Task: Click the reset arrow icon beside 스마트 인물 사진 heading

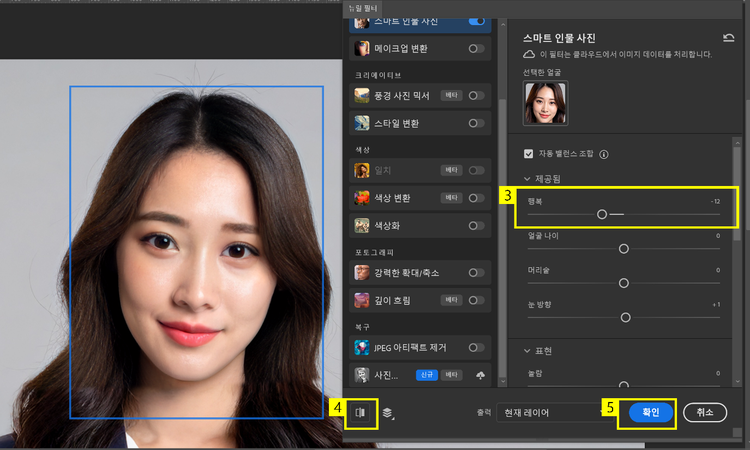Action: (x=728, y=38)
